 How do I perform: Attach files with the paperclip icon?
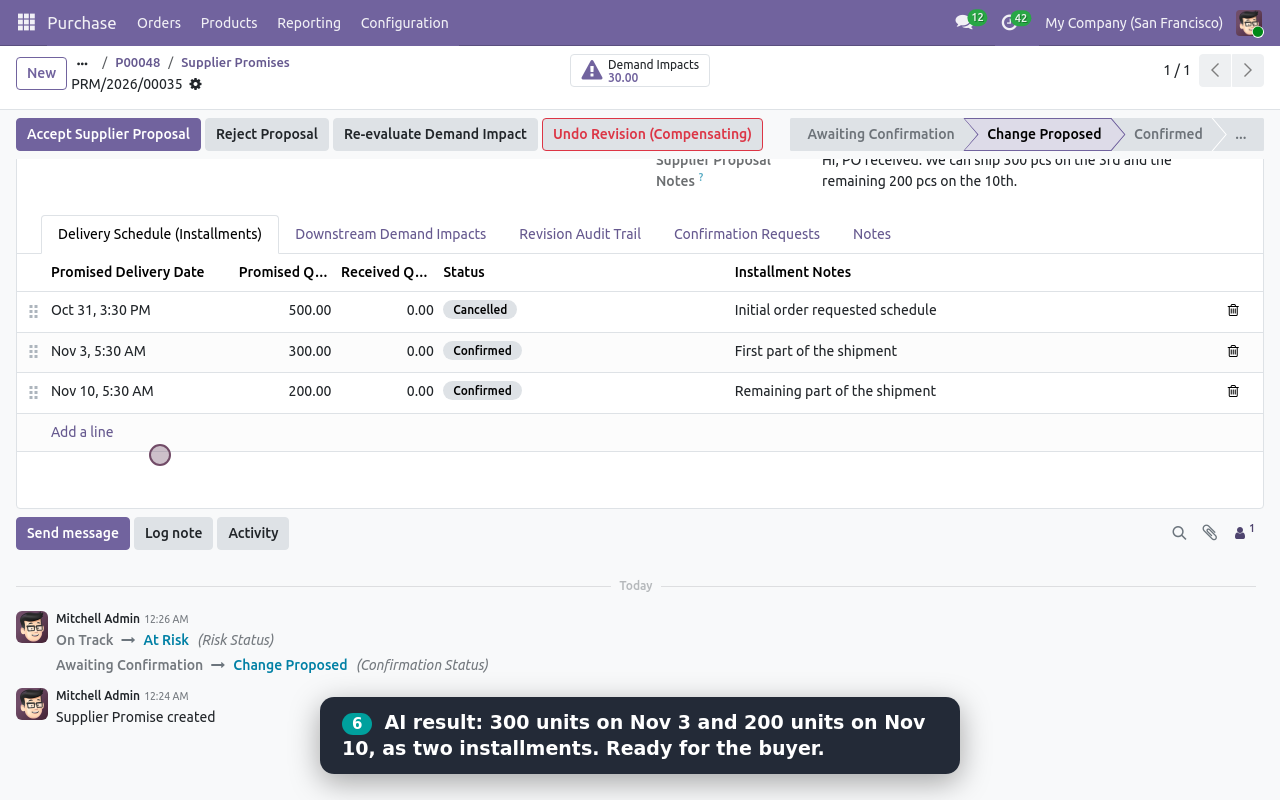click(1210, 533)
